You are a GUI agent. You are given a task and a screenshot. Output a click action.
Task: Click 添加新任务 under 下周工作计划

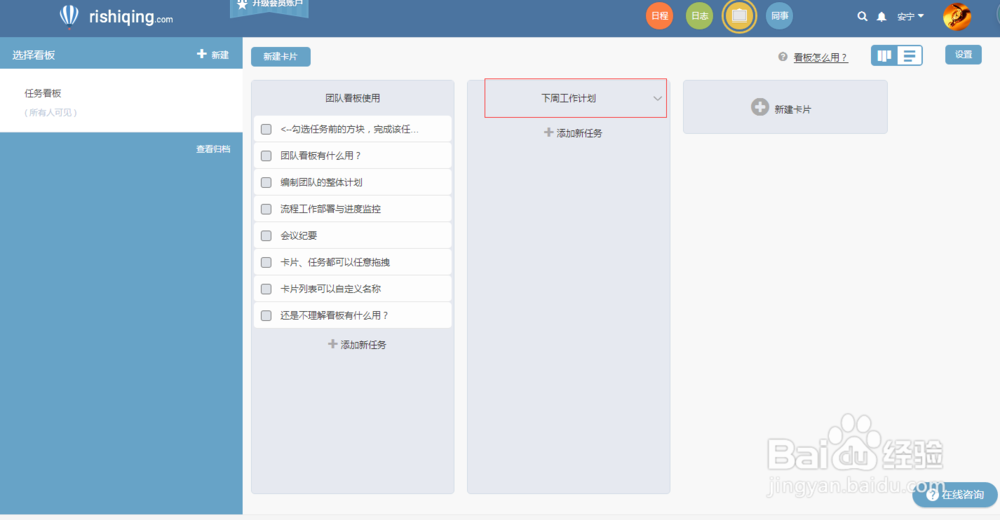[573, 133]
